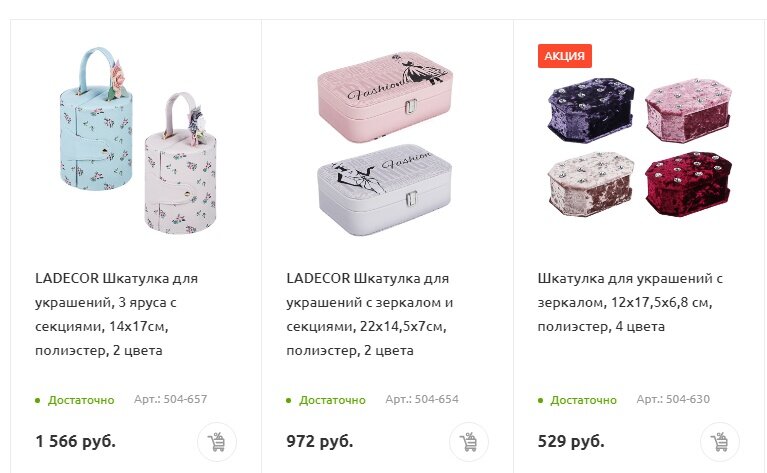
Task: View the pink floral cylinder box picture
Action: tap(180, 163)
